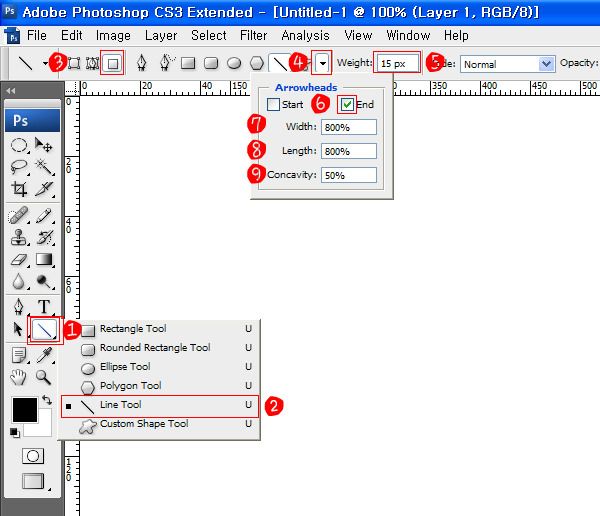Click the arrowhead Length field

click(349, 151)
